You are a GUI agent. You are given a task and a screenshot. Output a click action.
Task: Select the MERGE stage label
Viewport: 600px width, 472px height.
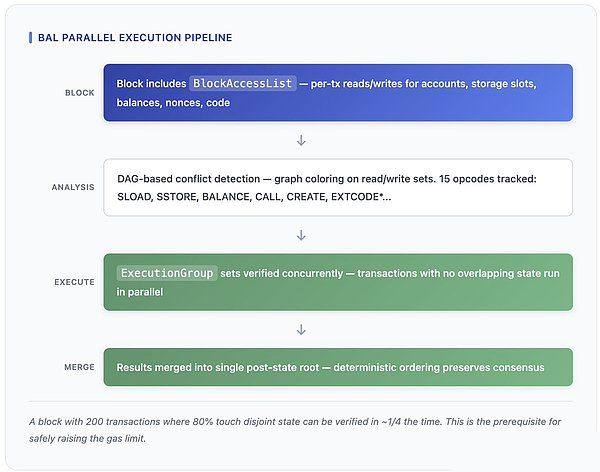(x=78, y=367)
